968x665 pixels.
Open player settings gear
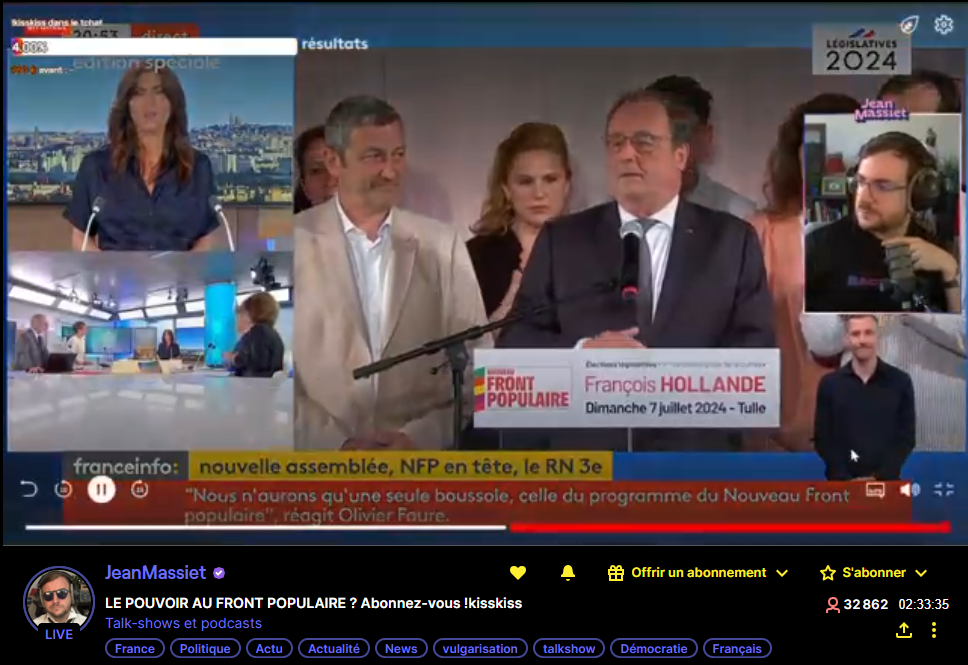pos(943,25)
